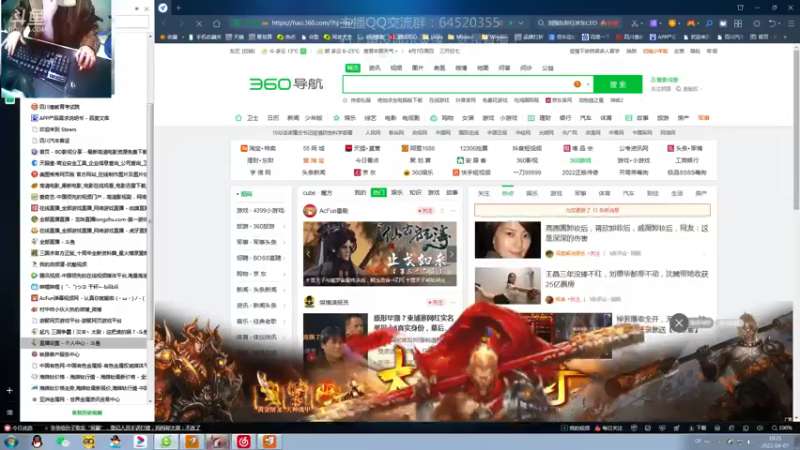
Task: Select the 网页 search tab
Action: click(353, 68)
